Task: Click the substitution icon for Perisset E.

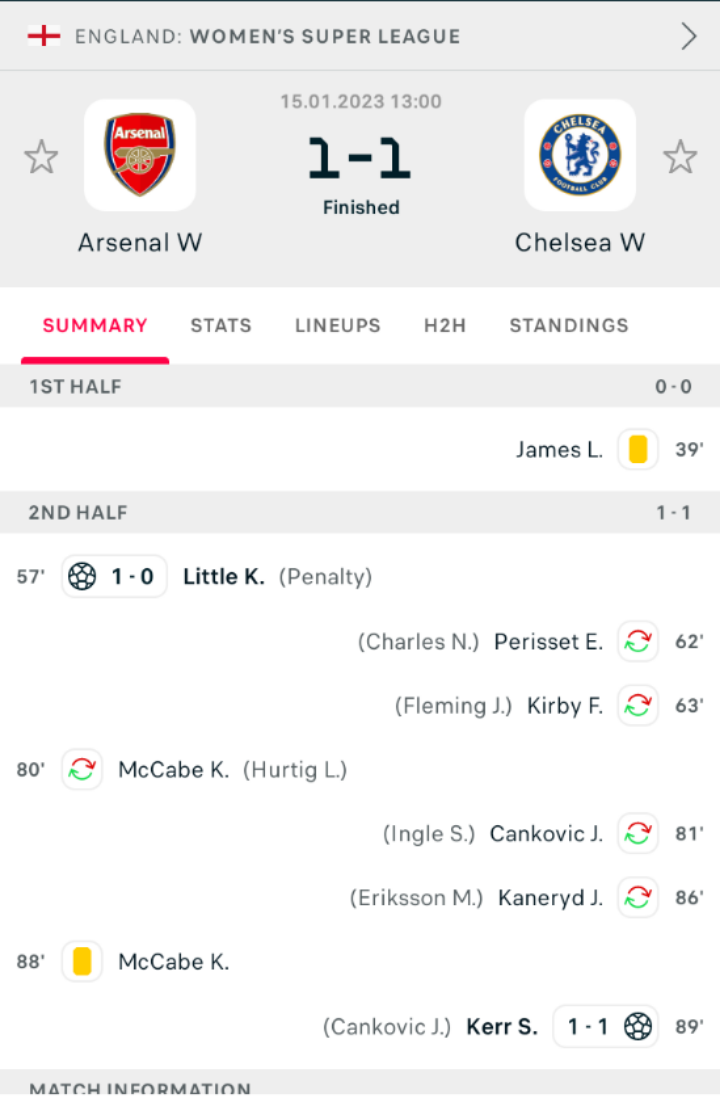Action: point(638,641)
